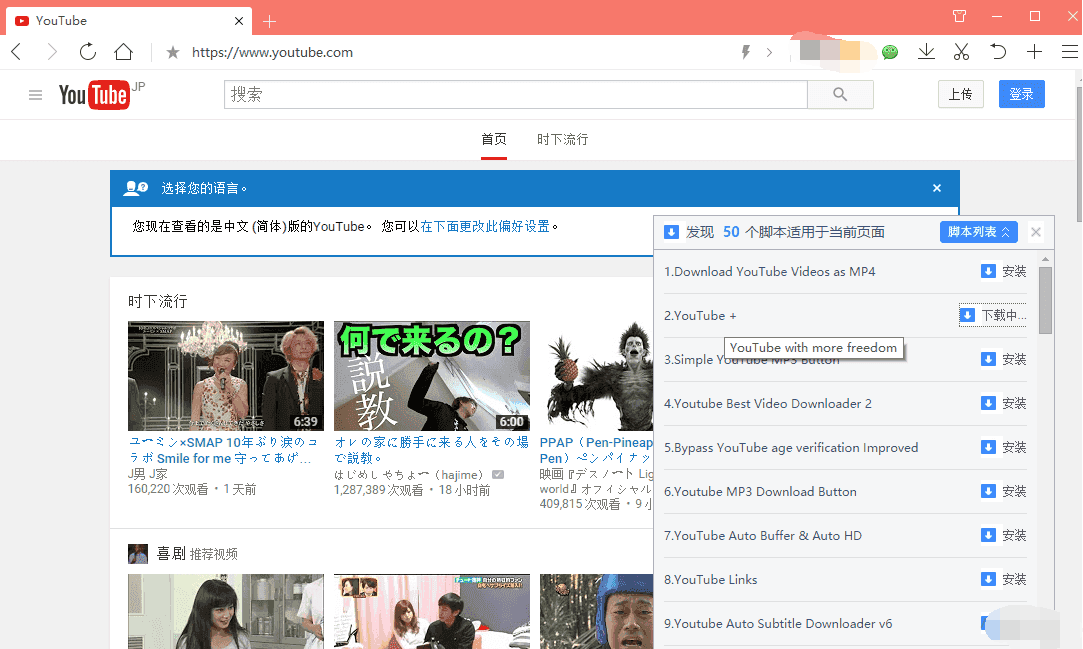Viewport: 1083px width, 649px height.
Task: Open the 在下面更改此偏好设置 link
Action: pos(485,226)
